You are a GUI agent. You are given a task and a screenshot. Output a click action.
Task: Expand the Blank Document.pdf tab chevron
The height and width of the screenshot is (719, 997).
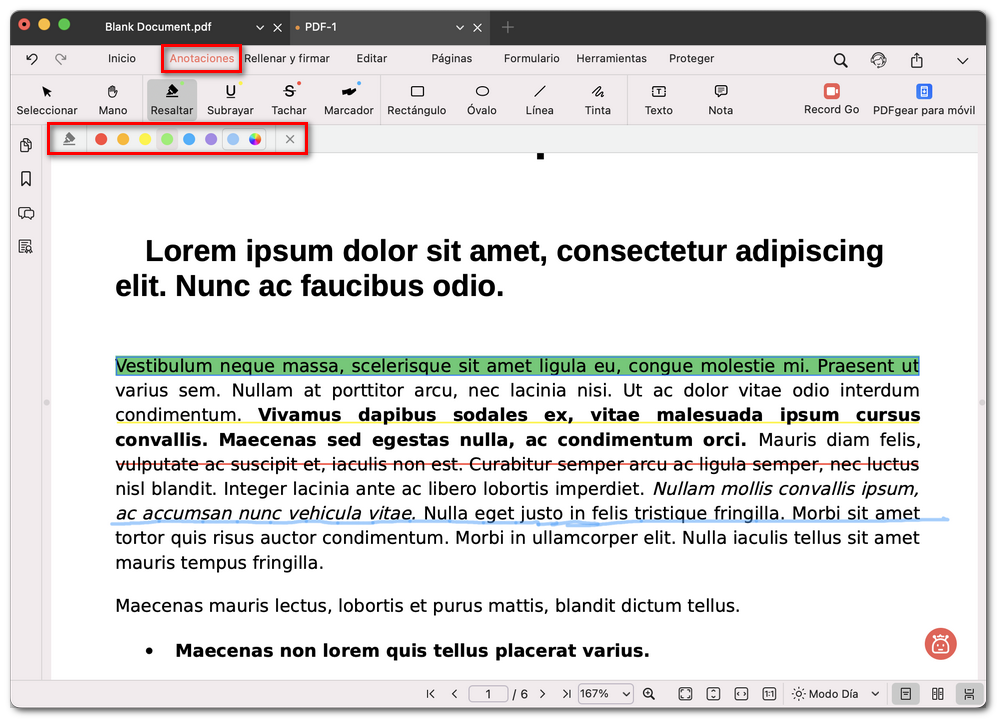(261, 28)
